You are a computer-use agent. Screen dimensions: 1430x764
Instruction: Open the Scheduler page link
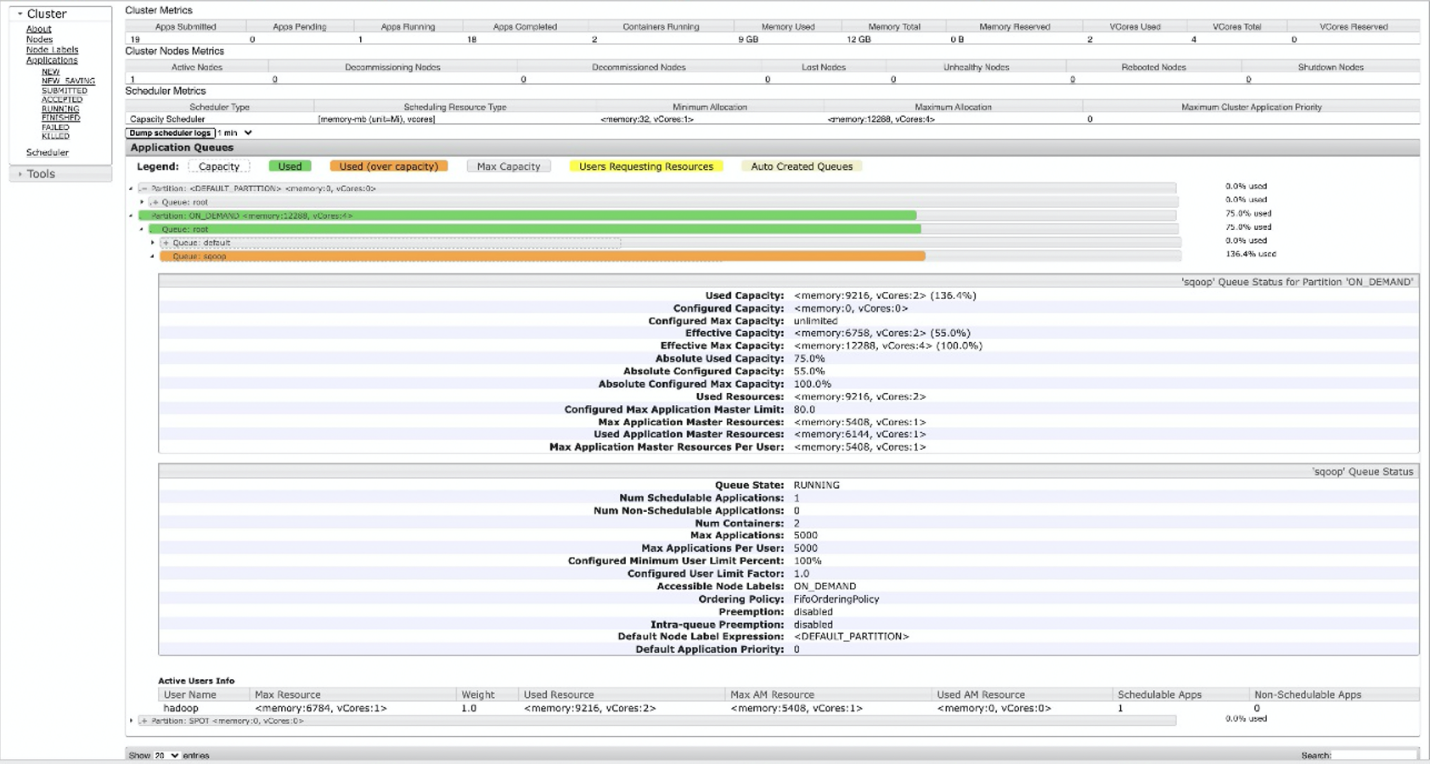[47, 153]
